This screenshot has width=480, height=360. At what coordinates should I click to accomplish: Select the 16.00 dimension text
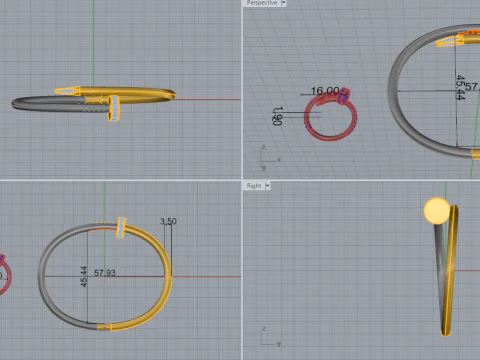pyautogui.click(x=325, y=91)
